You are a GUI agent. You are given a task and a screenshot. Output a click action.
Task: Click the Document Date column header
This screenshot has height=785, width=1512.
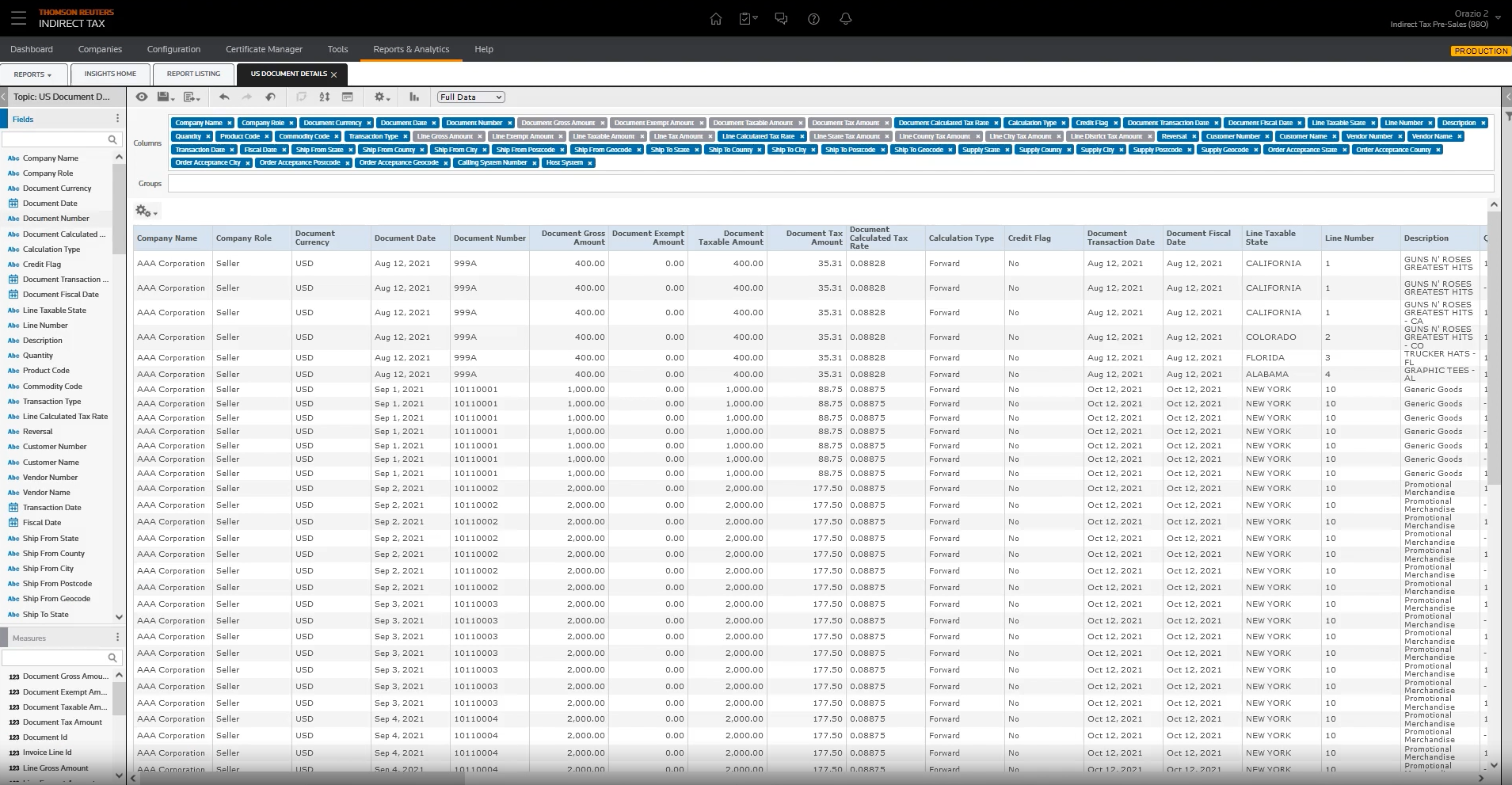click(x=405, y=238)
